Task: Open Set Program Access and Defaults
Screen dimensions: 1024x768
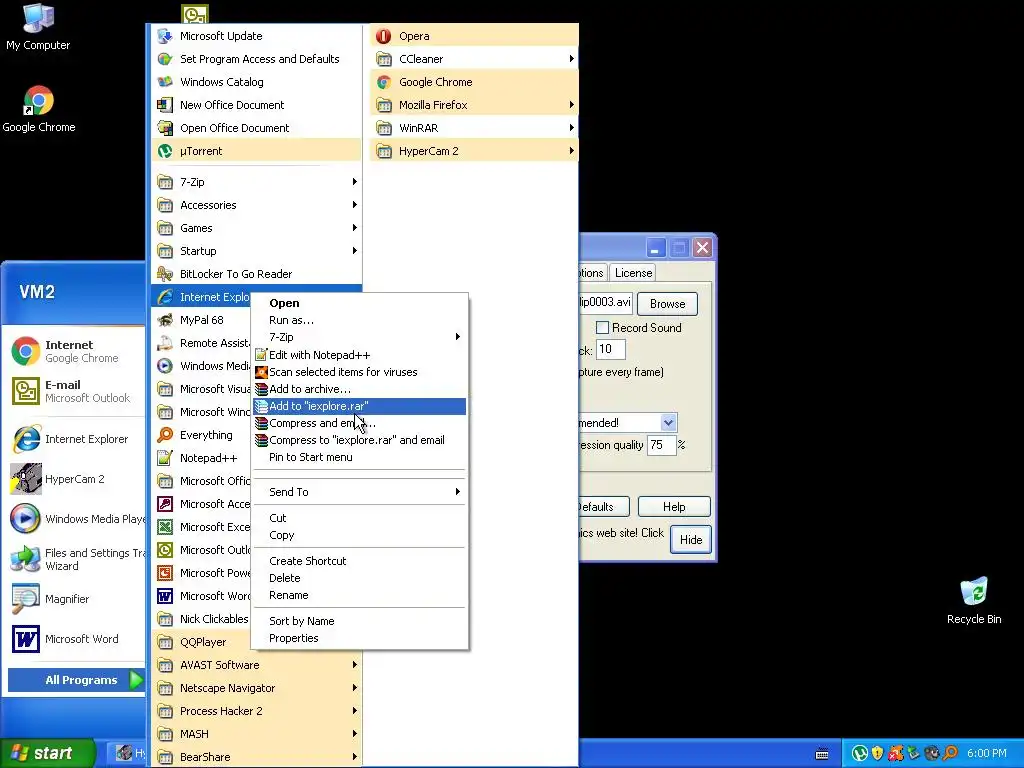Action: click(x=256, y=59)
